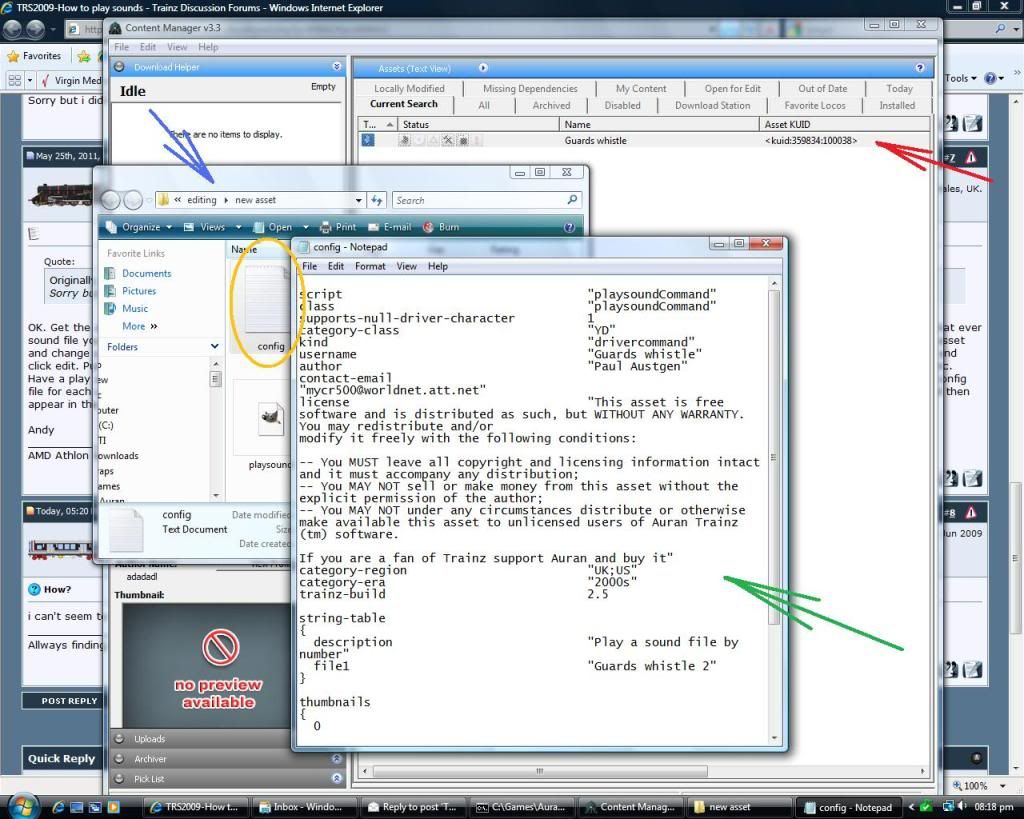Switch to Open for Edit tab
Viewport: 1024px width, 819px height.
point(733,88)
